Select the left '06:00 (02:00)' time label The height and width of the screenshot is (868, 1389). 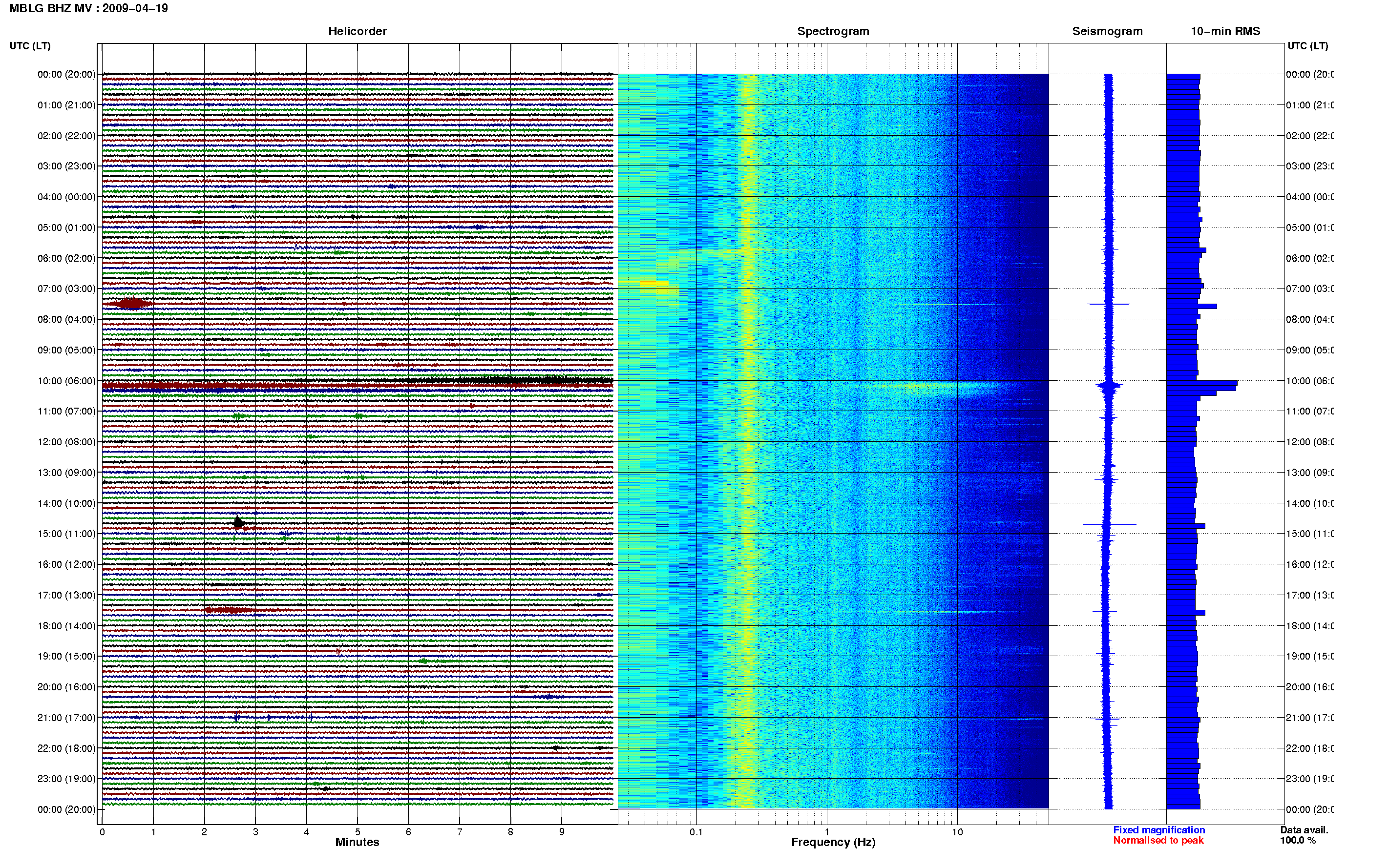point(66,258)
